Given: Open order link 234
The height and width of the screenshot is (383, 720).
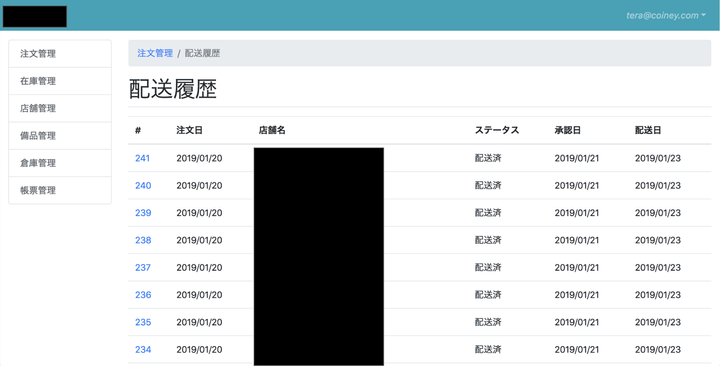Looking at the screenshot, I should coord(143,349).
